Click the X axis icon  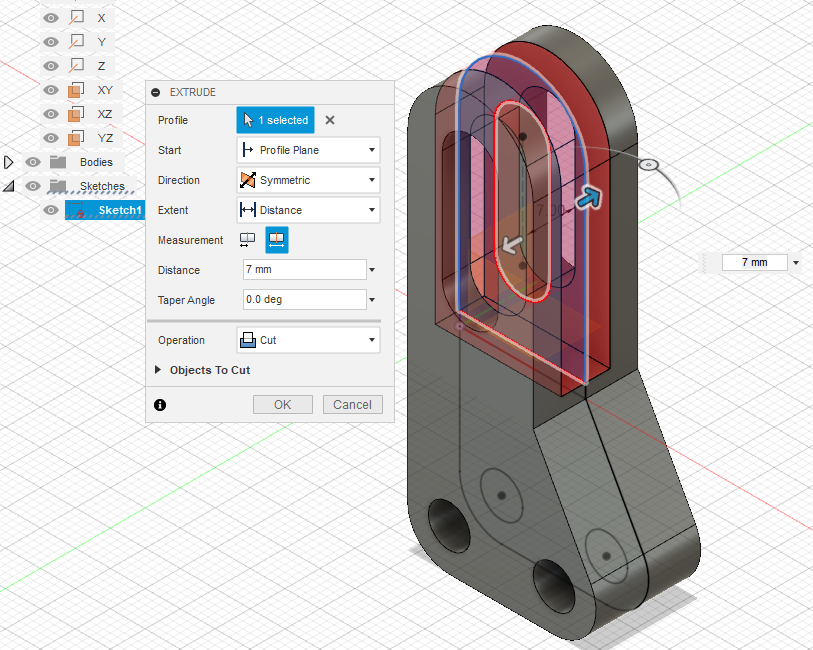pyautogui.click(x=76, y=18)
